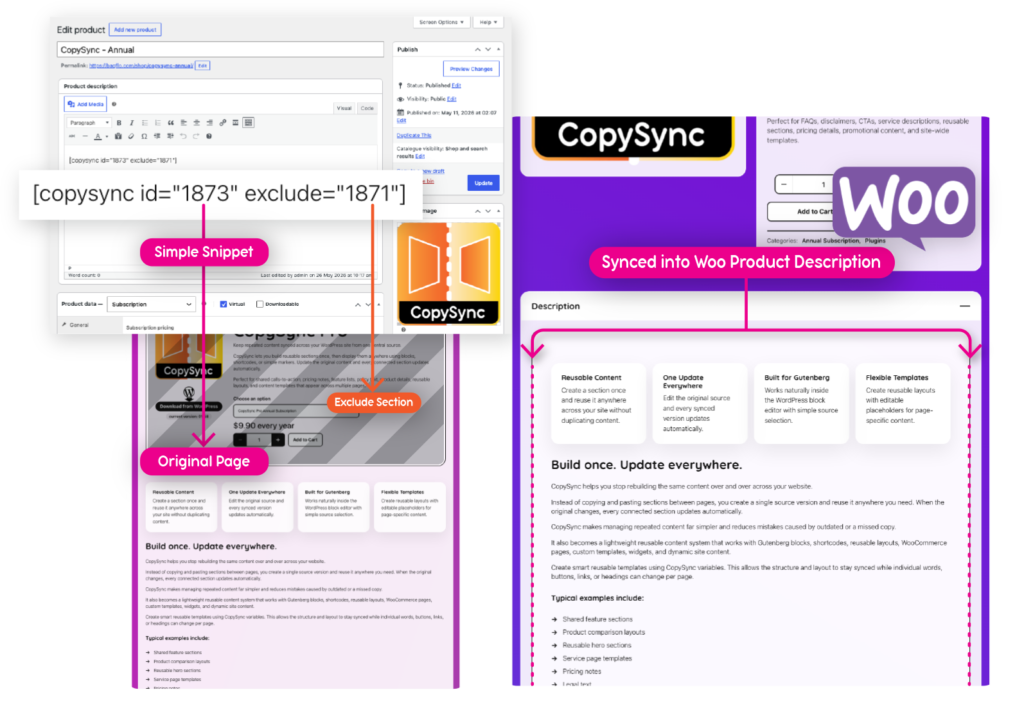Click Add to Cart on Woo product page
Image resolution: width=1024 pixels, height=708 pixels.
[803, 212]
